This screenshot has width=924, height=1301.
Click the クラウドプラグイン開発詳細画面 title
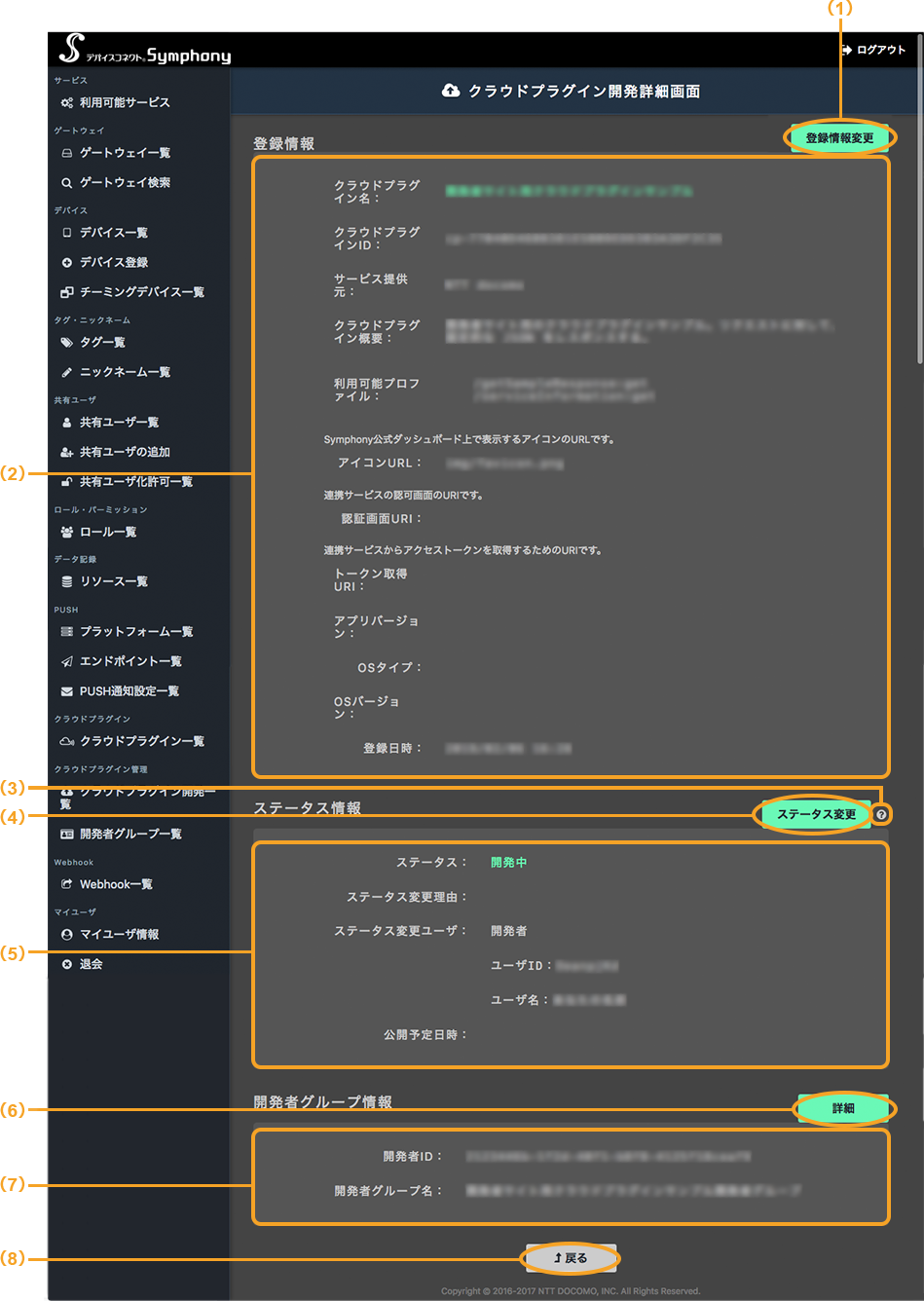[x=584, y=91]
